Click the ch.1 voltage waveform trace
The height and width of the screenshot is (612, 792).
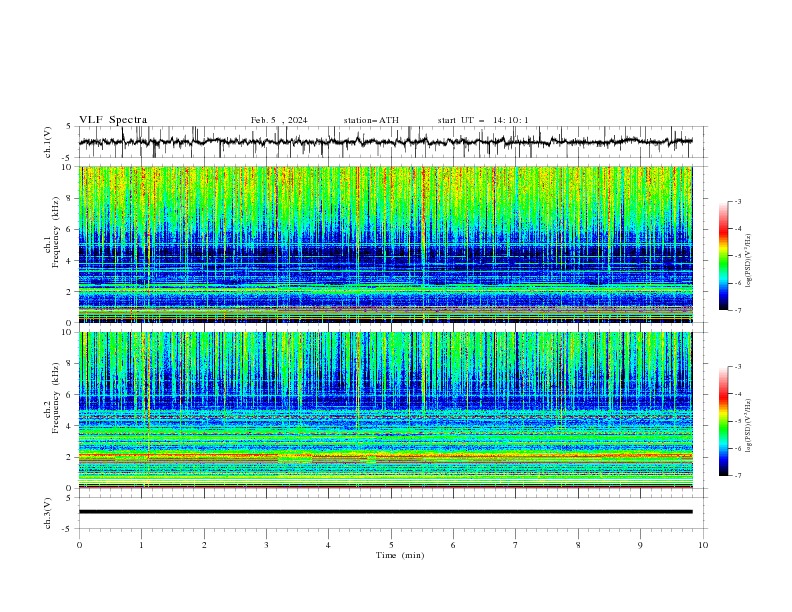pyautogui.click(x=385, y=142)
